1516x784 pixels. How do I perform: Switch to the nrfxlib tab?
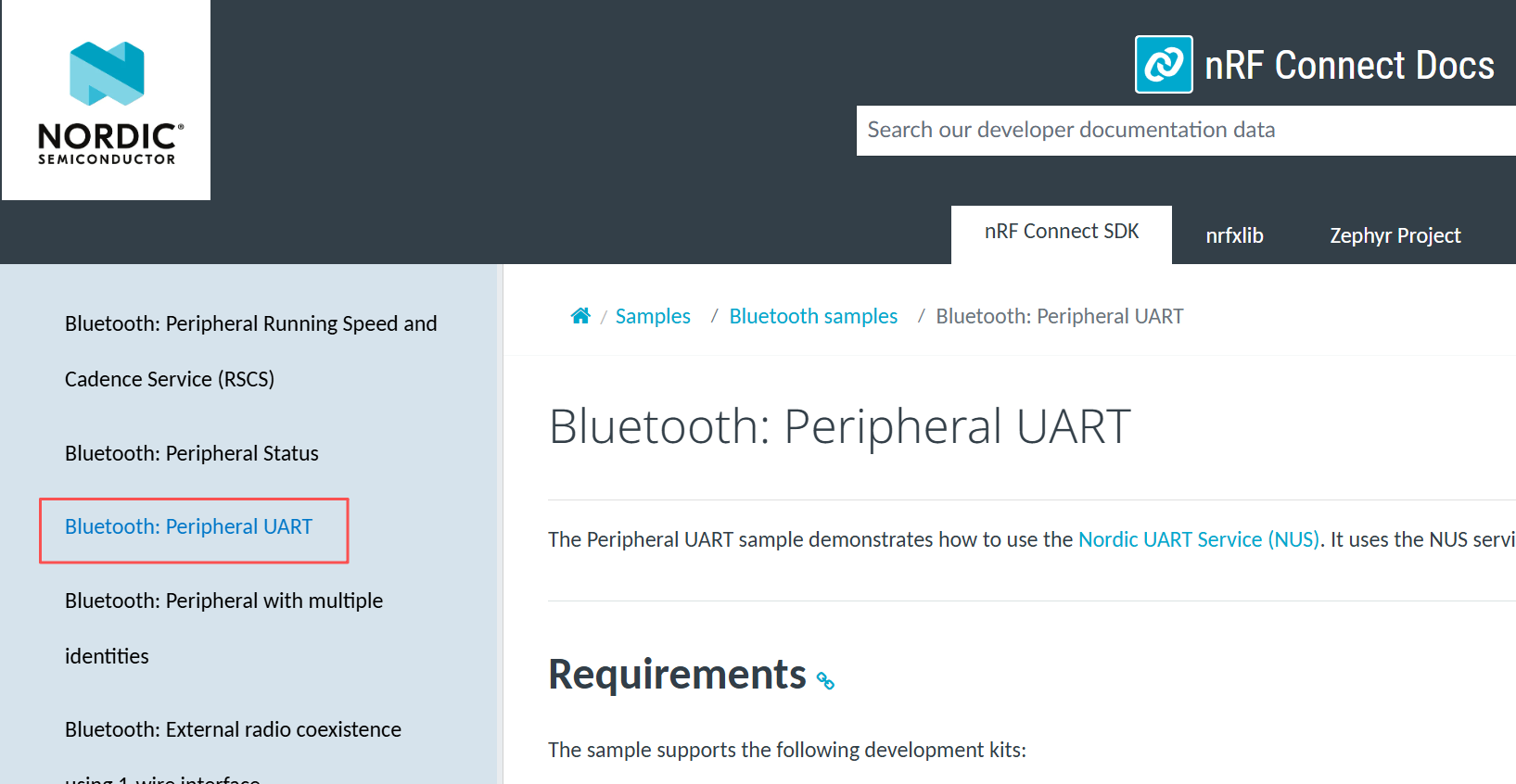pos(1234,235)
